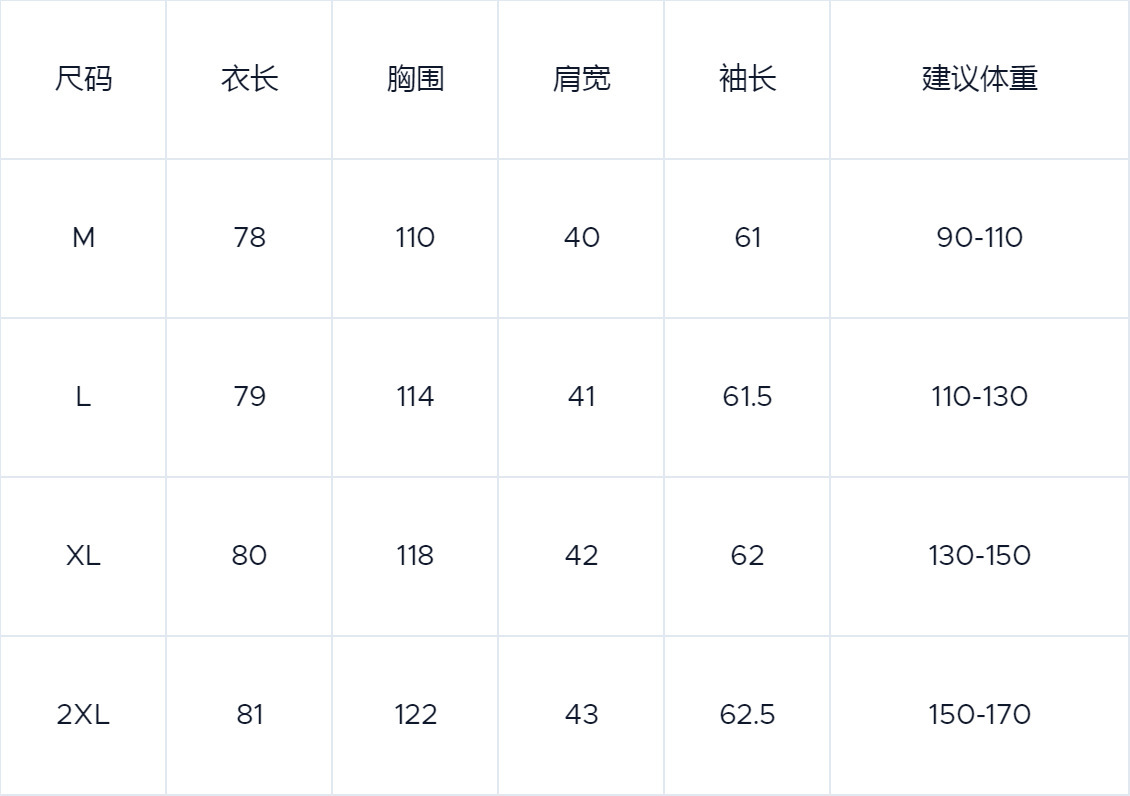Select the 肩宽 column header
1130x796 pixels.
click(581, 79)
